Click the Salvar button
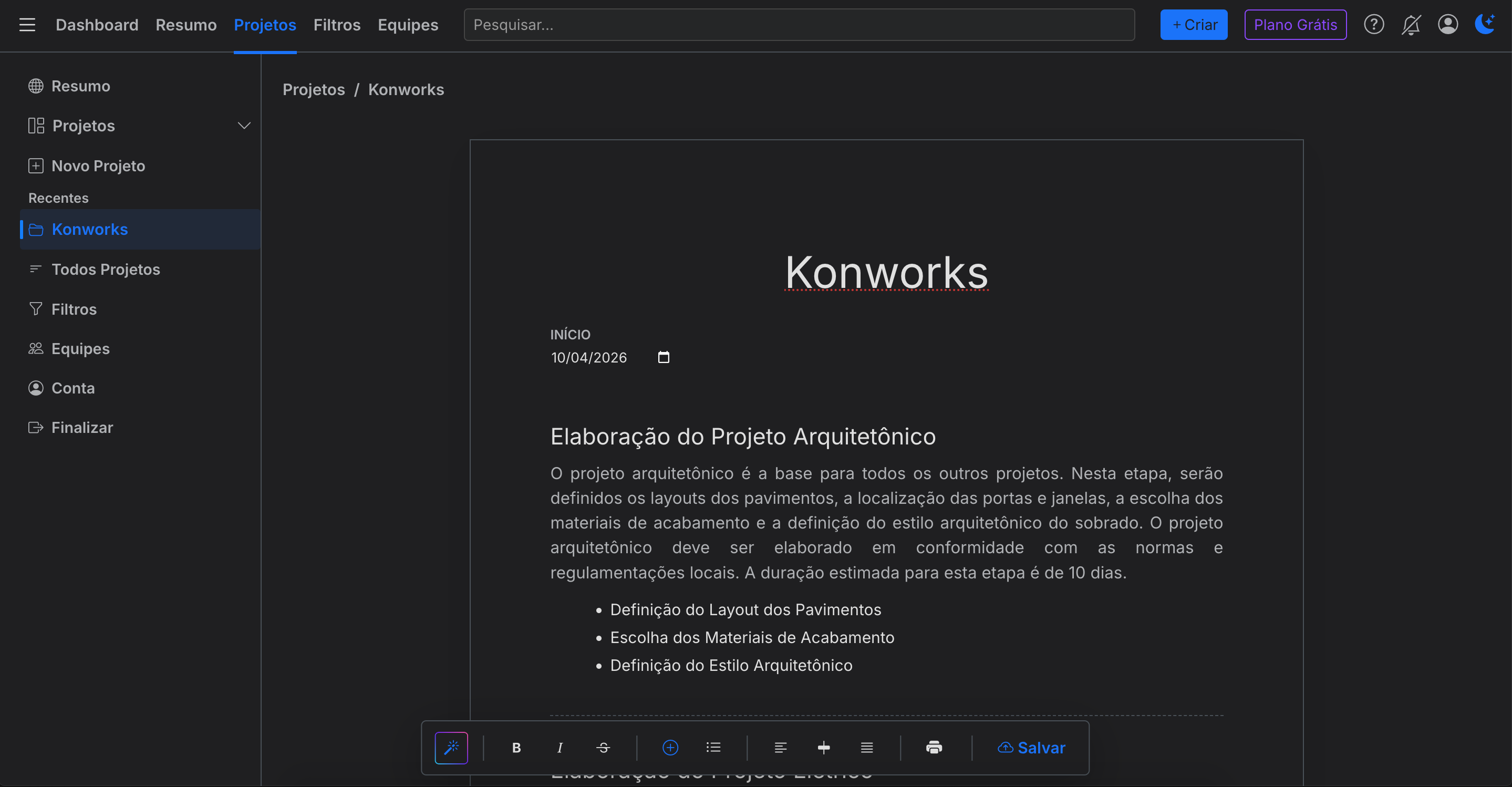Viewport: 1512px width, 787px height. coord(1032,747)
